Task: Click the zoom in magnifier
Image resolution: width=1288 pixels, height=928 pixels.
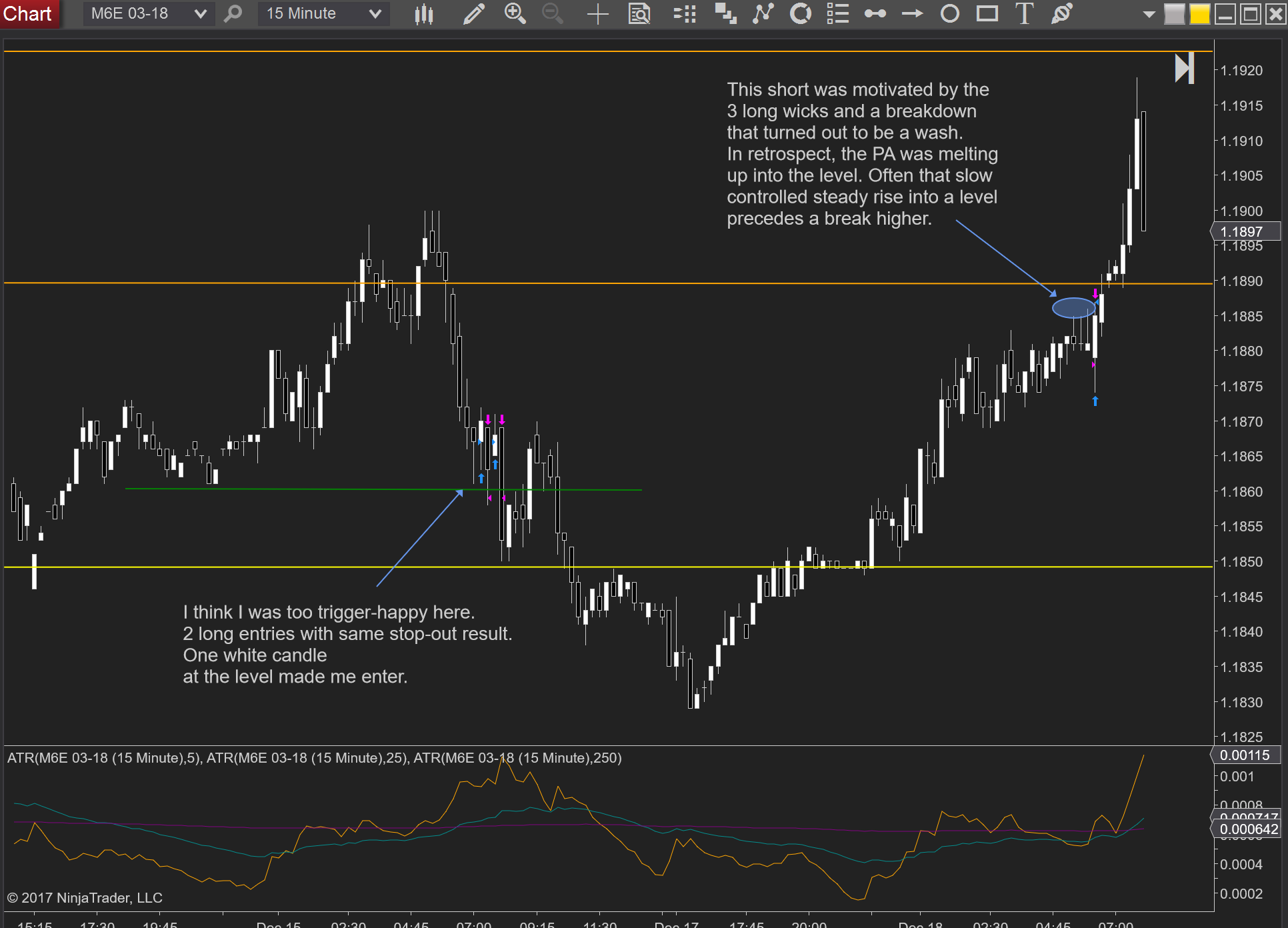Action: point(515,13)
